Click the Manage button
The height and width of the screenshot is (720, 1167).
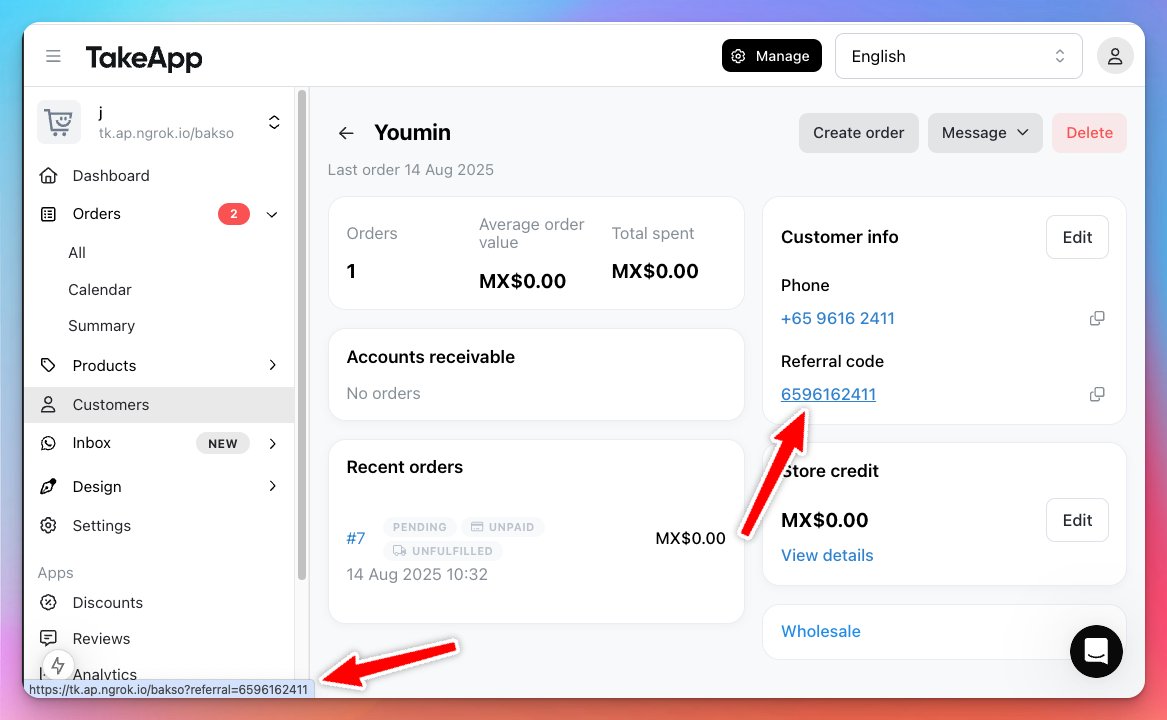[x=772, y=56]
